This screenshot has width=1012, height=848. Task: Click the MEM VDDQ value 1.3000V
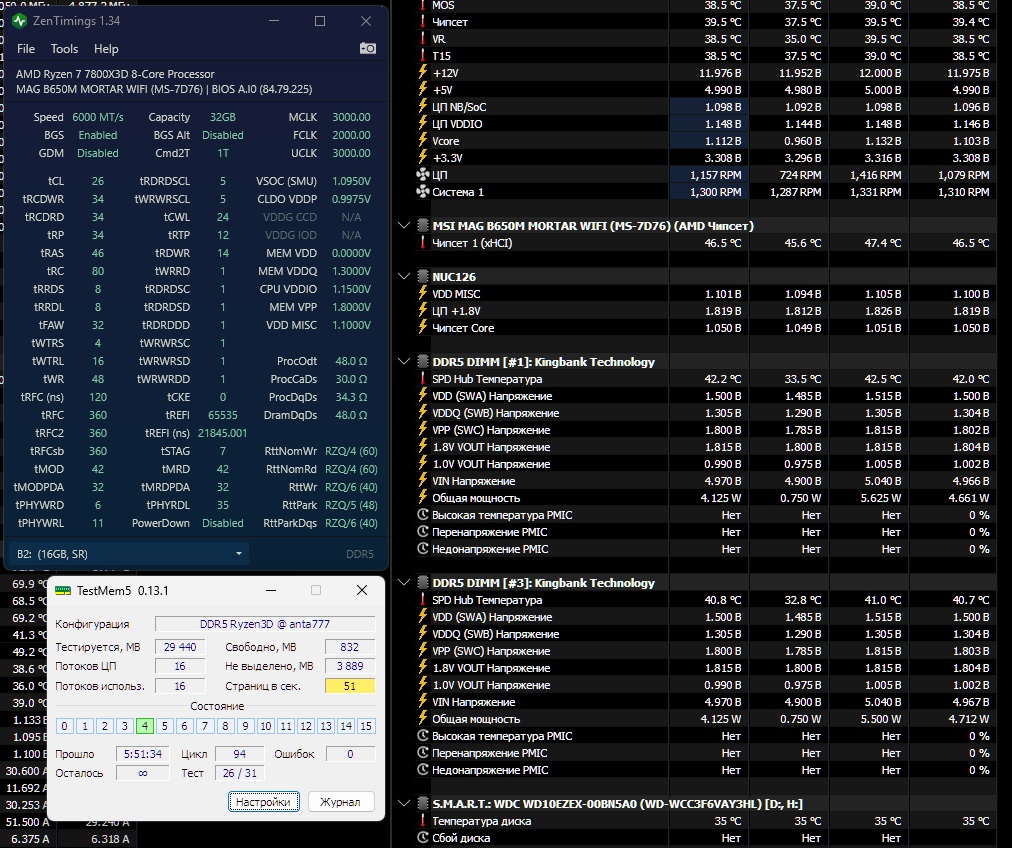(x=352, y=271)
